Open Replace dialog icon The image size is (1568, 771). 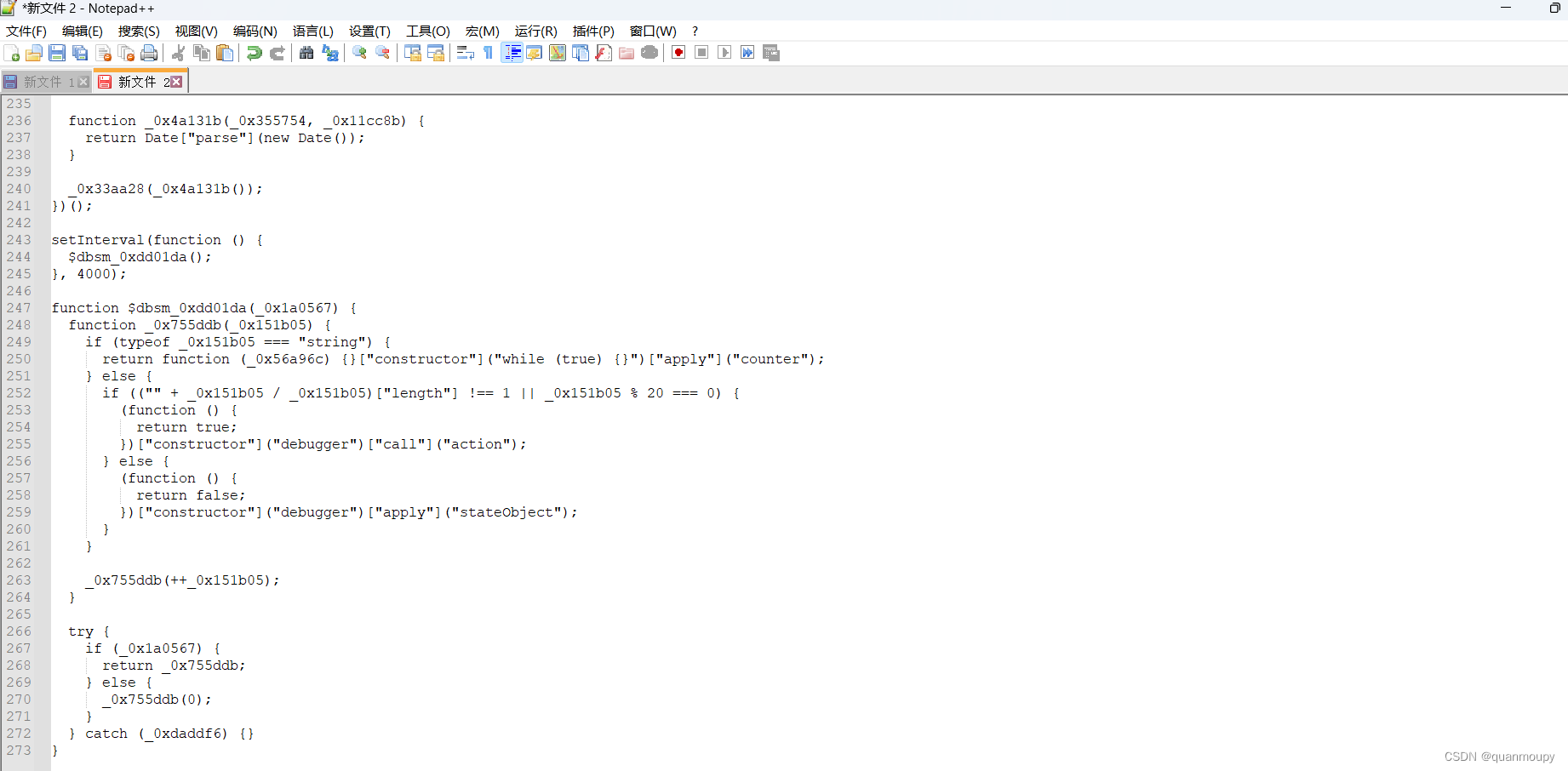click(330, 53)
